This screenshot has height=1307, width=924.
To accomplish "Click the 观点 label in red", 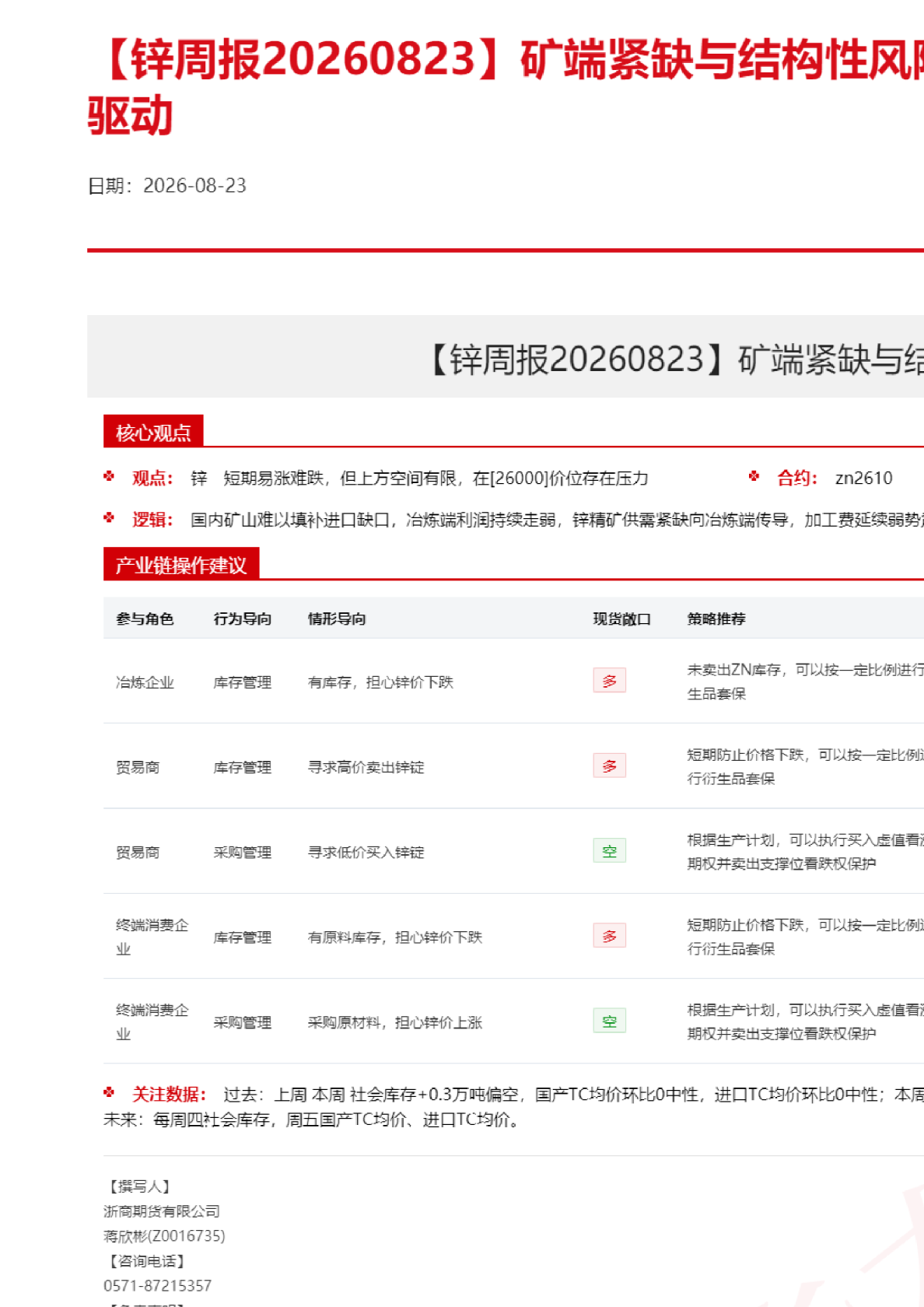I will click(x=152, y=478).
